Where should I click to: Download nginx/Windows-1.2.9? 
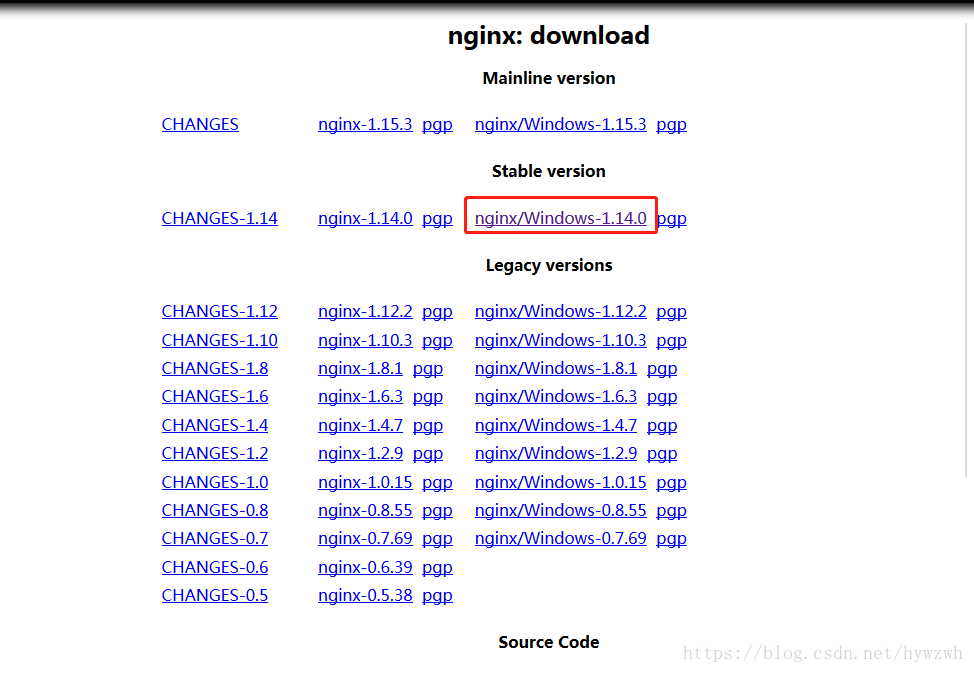point(556,454)
